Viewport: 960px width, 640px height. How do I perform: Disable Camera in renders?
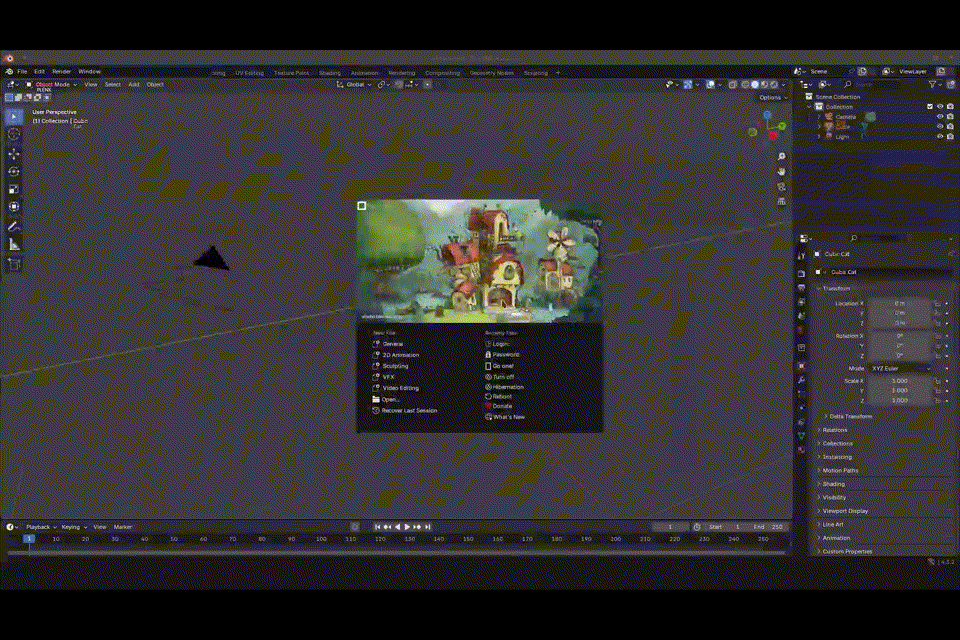click(x=950, y=116)
